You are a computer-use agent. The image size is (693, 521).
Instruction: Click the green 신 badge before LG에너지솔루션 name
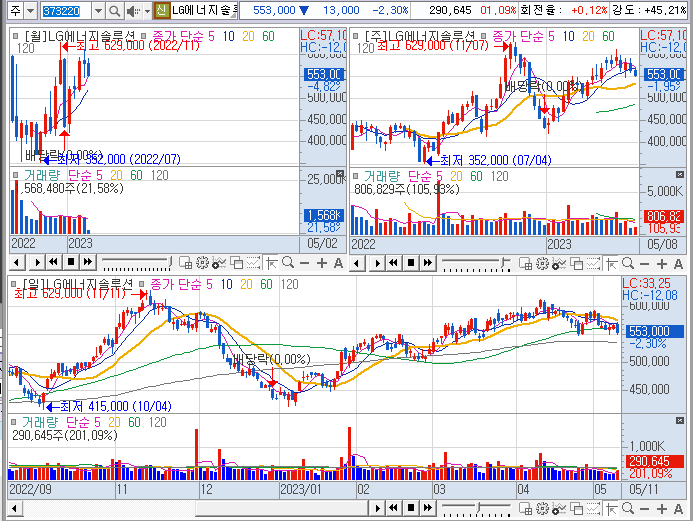coord(161,10)
